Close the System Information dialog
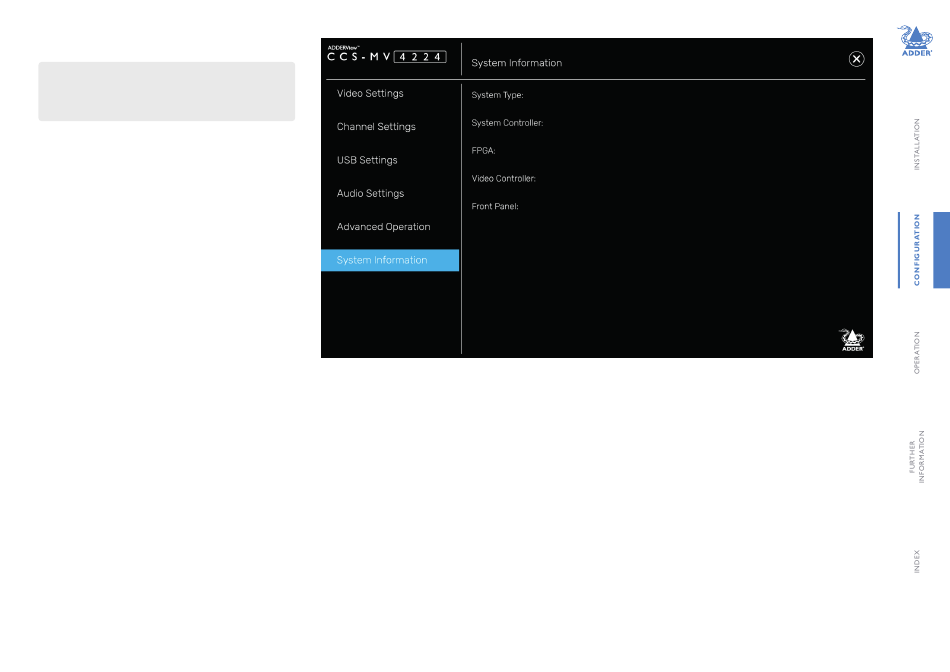Viewport: 950px width, 672px height. coord(856,59)
